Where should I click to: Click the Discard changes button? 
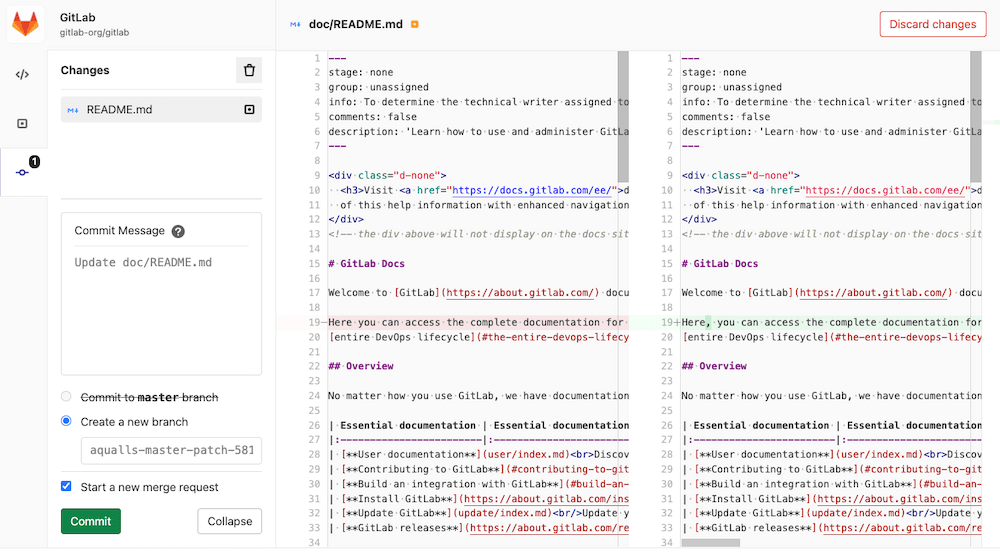[x=932, y=24]
